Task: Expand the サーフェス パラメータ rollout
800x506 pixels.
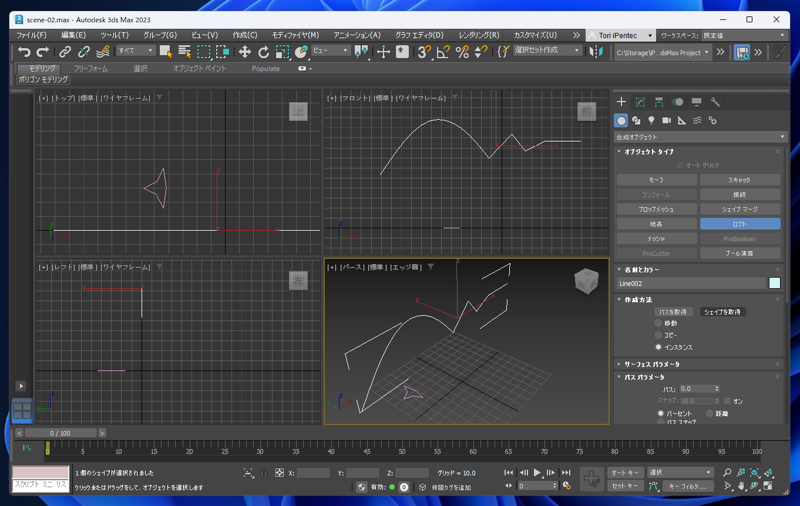Action: 652,364
